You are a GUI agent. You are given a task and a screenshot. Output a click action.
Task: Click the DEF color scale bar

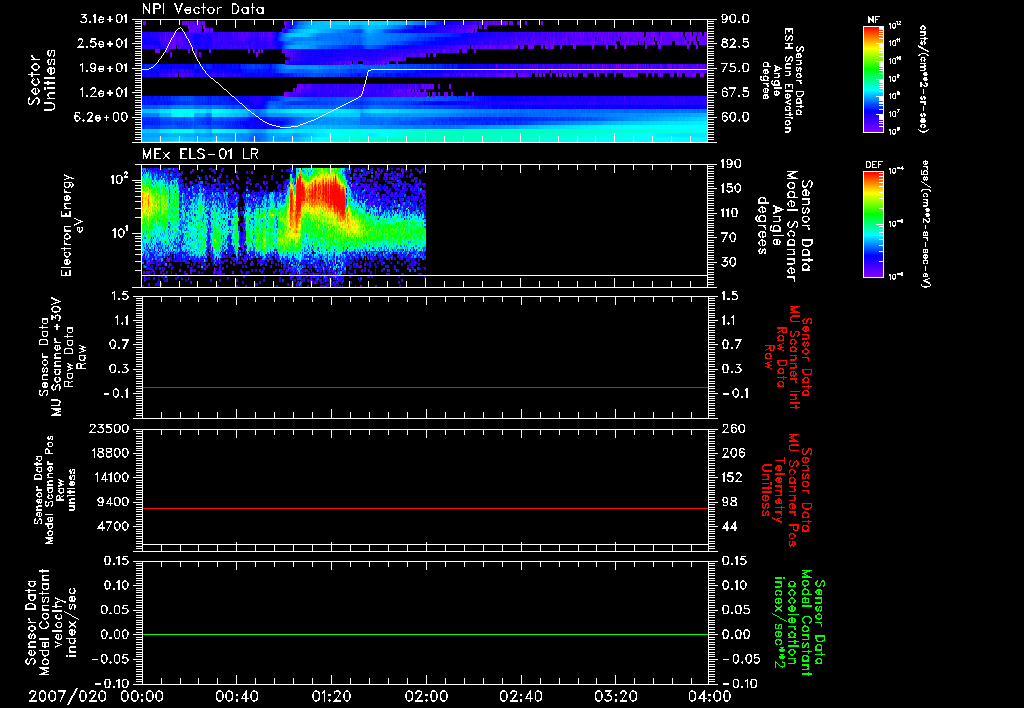874,224
